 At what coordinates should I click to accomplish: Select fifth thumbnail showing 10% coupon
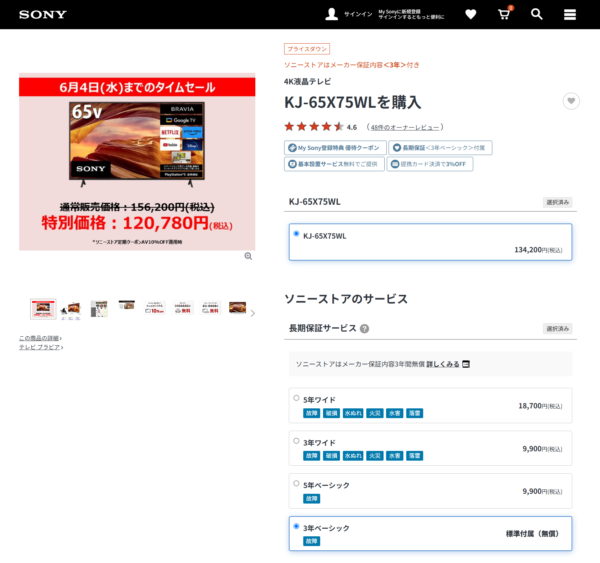pos(155,308)
